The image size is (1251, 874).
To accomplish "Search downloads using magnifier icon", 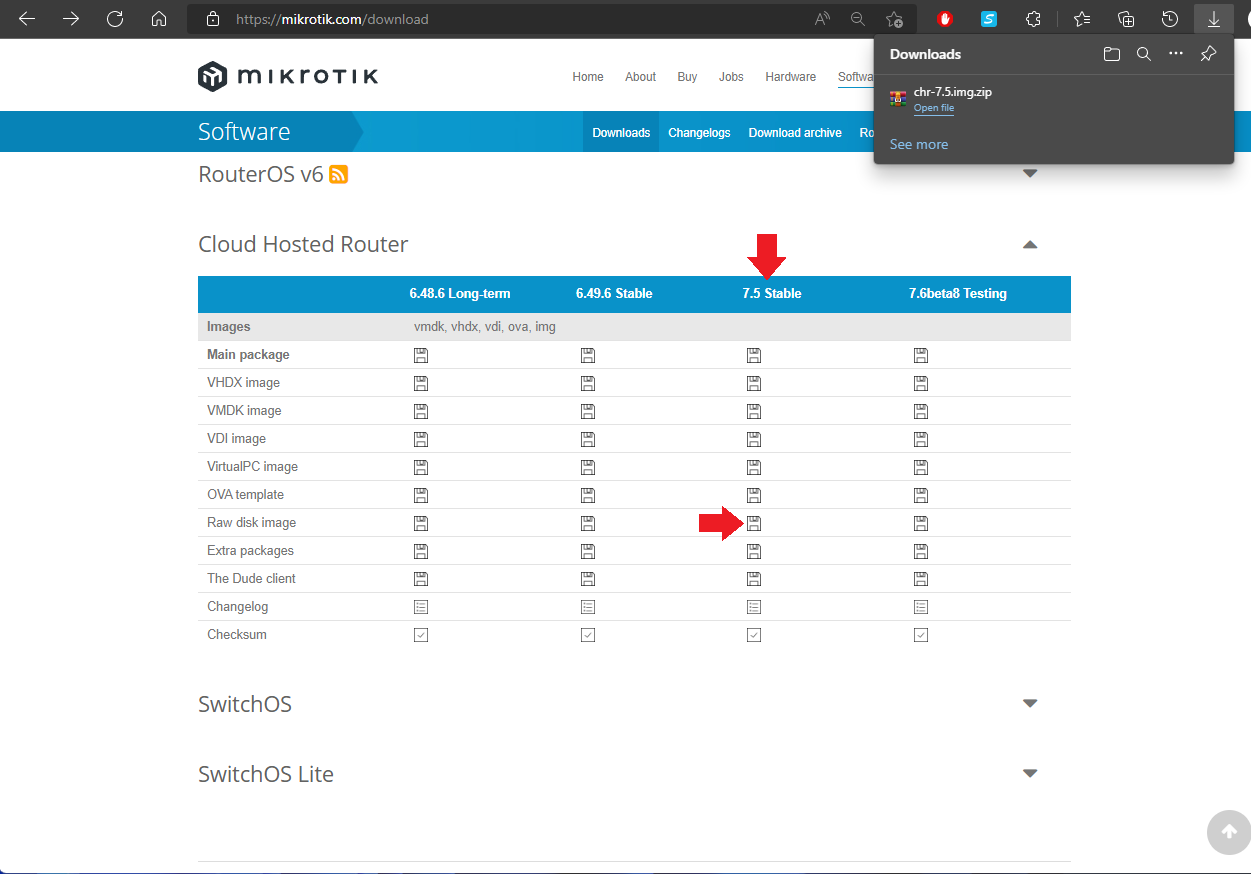I will (1144, 54).
